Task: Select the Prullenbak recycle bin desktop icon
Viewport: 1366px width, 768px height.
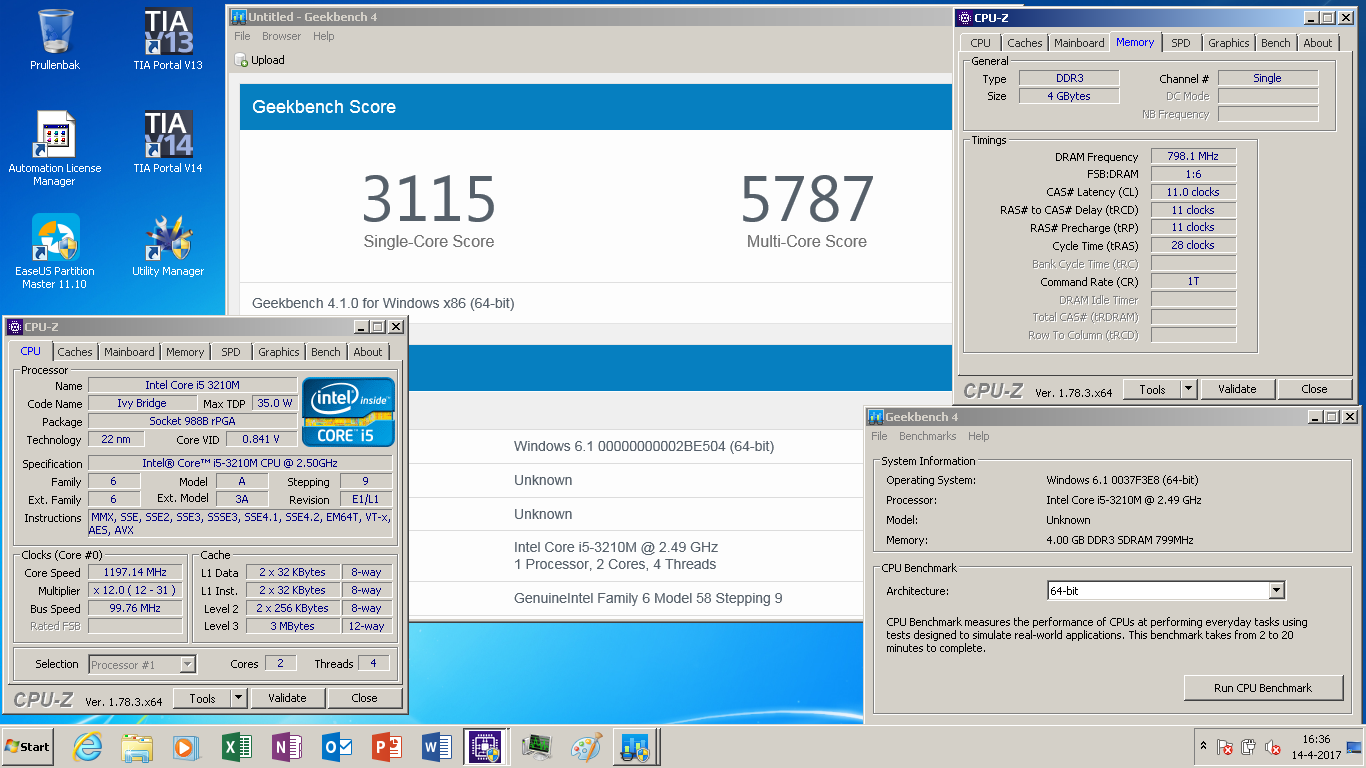Action: pos(55,40)
